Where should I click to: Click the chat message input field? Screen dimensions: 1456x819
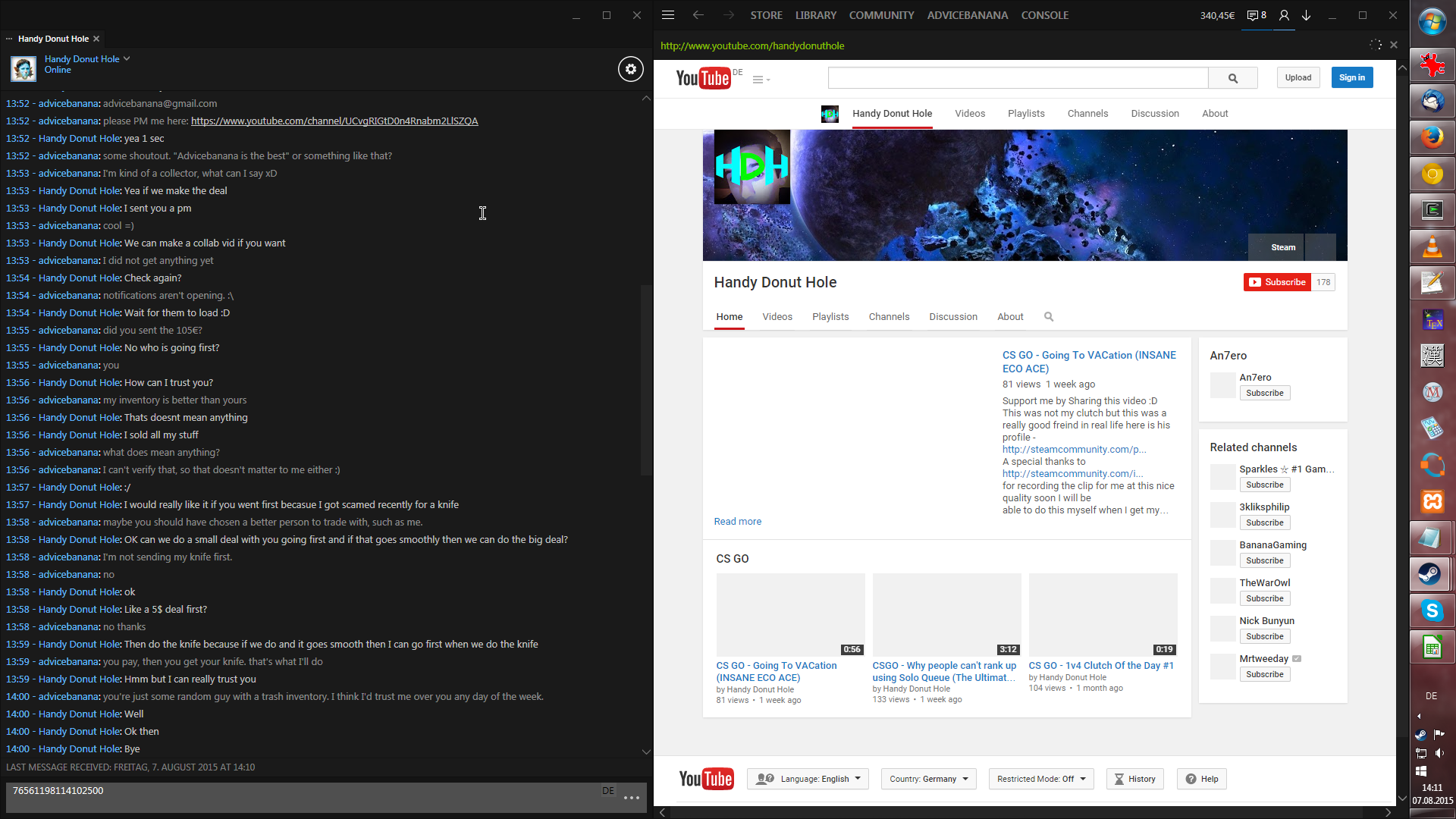point(303,796)
